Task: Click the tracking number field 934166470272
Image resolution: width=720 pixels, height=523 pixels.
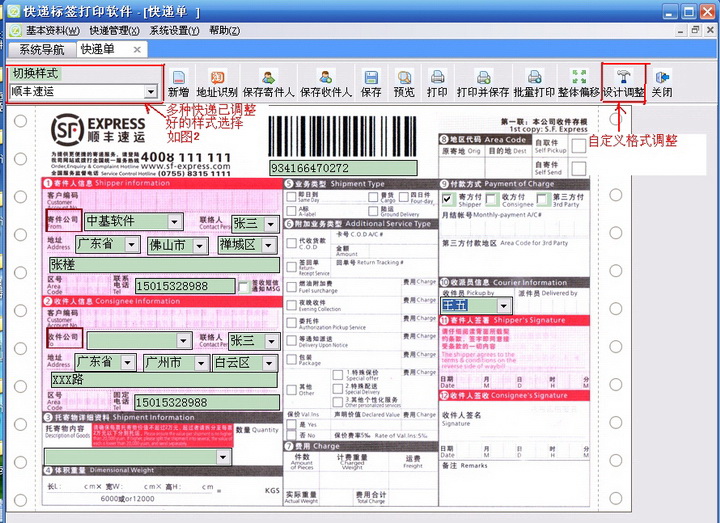Action: (343, 168)
